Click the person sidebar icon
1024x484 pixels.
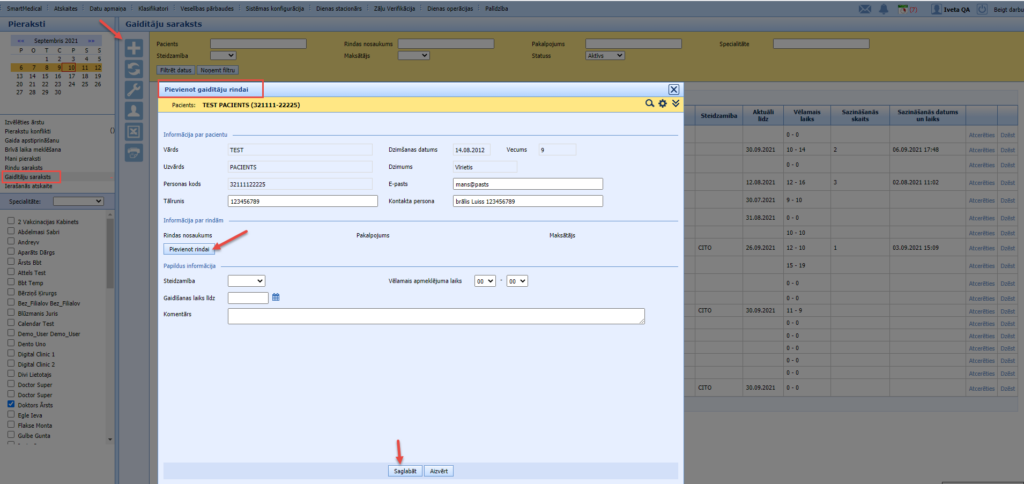pos(134,111)
